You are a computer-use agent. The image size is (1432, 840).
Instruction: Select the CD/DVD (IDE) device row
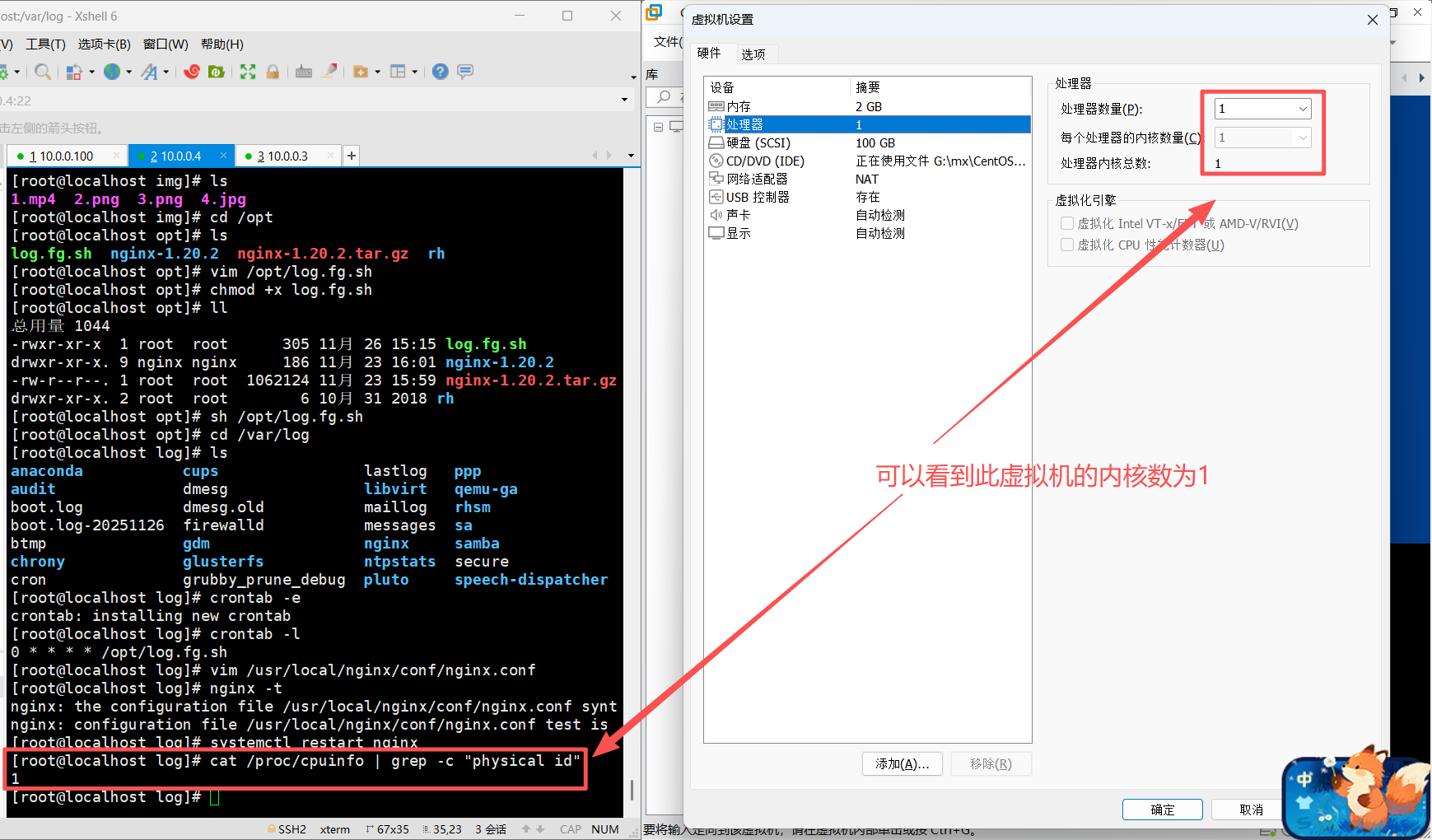[x=868, y=161]
